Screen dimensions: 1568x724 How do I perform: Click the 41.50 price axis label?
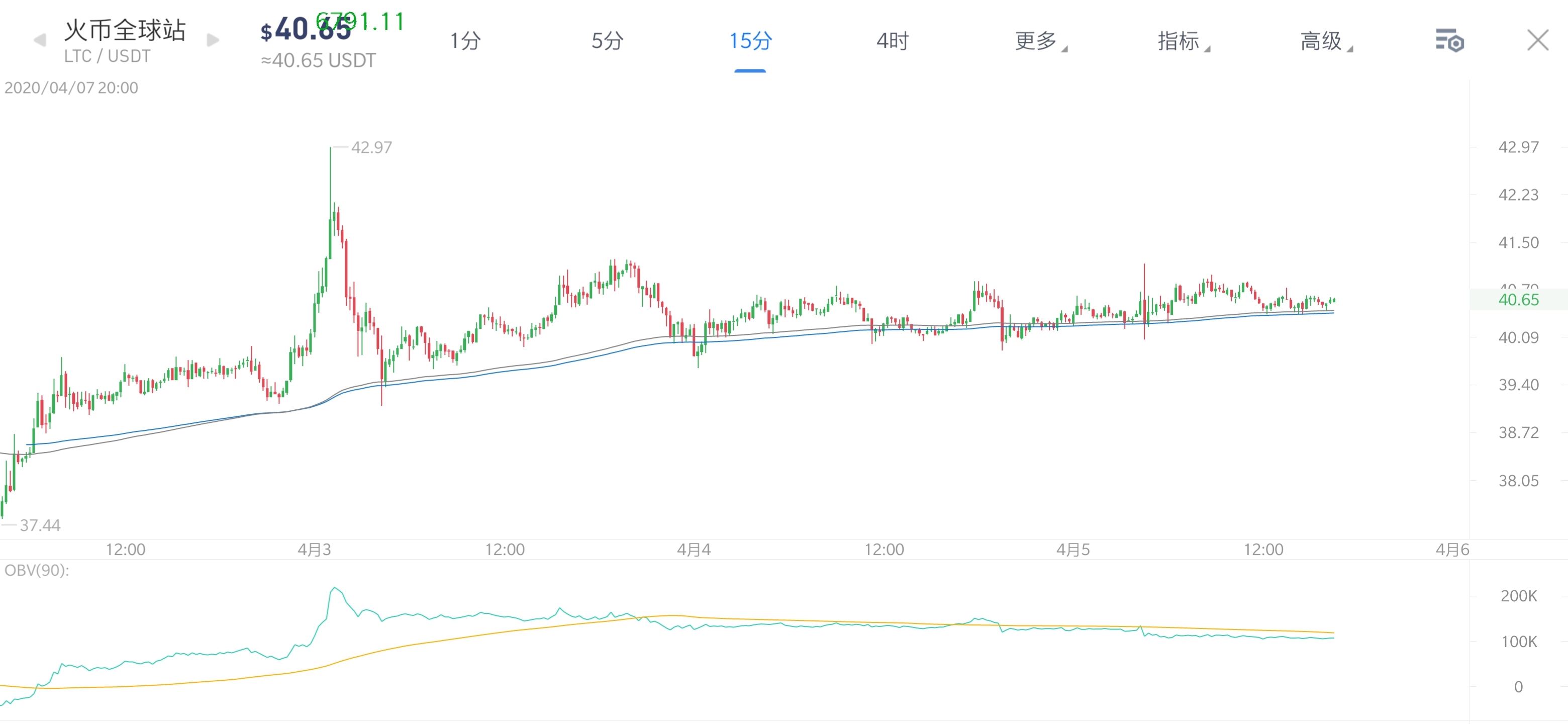click(x=1518, y=242)
